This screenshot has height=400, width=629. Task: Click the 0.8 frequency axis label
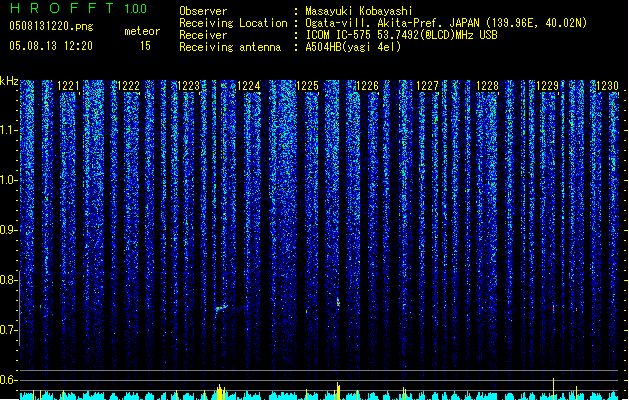8,280
